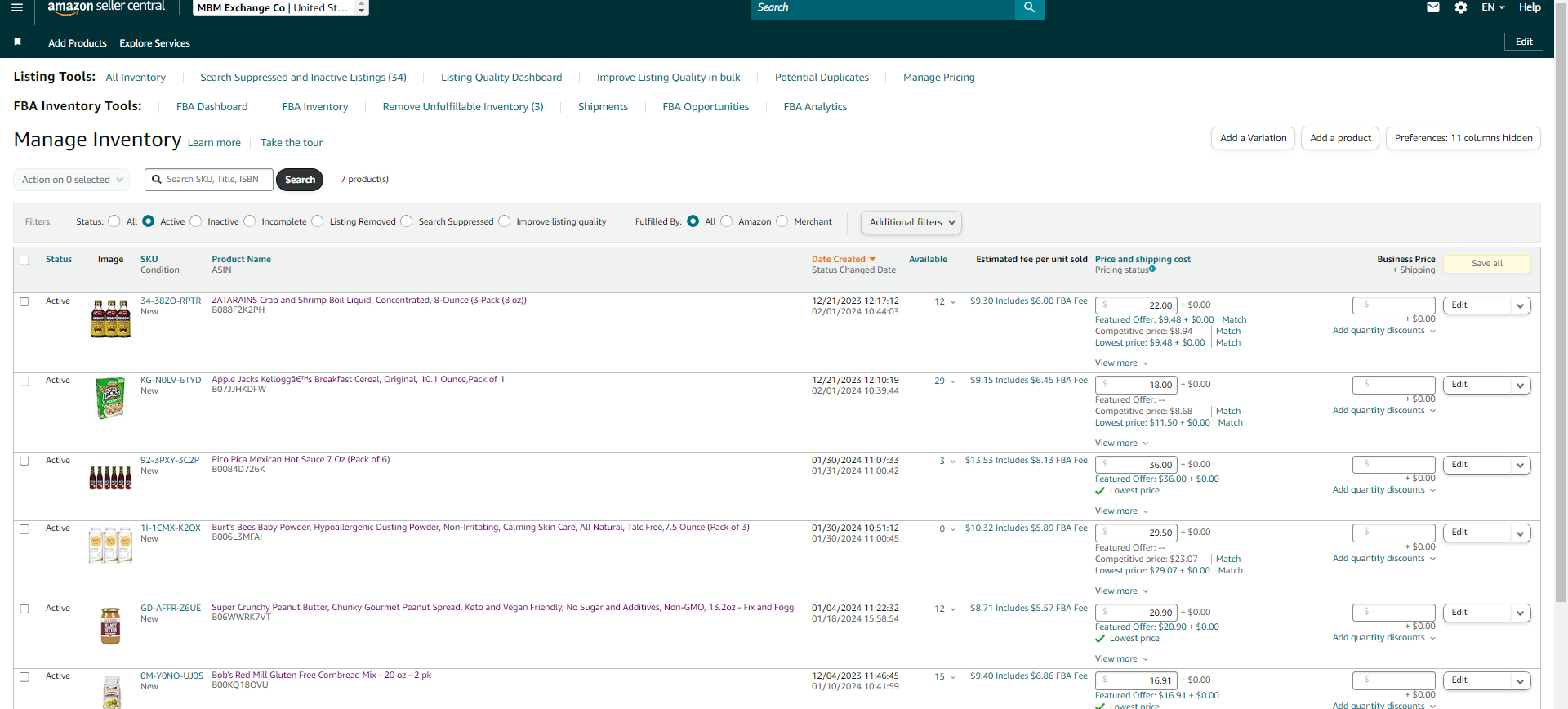The height and width of the screenshot is (709, 1568).
Task: Click the top Seller Central search box
Action: tap(883, 7)
